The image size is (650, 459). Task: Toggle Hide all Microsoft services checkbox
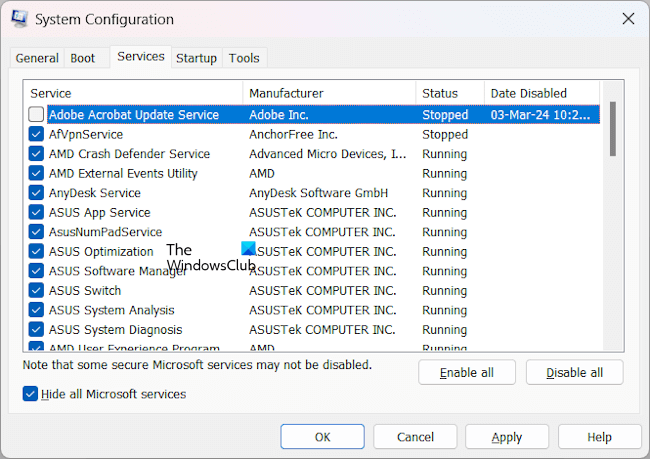pyautogui.click(x=30, y=394)
